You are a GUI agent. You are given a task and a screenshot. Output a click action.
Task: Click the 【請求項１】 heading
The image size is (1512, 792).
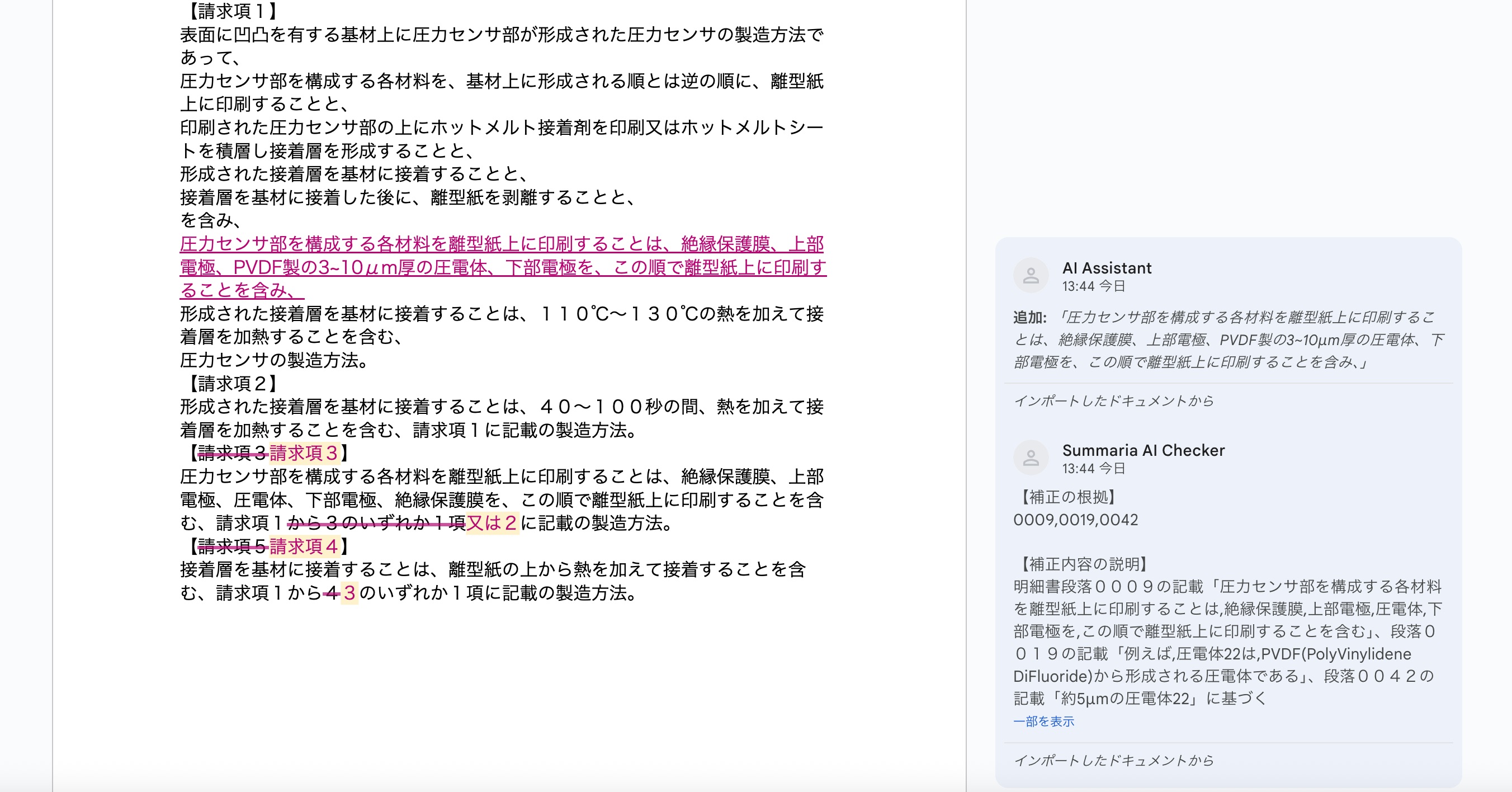pyautogui.click(x=233, y=11)
